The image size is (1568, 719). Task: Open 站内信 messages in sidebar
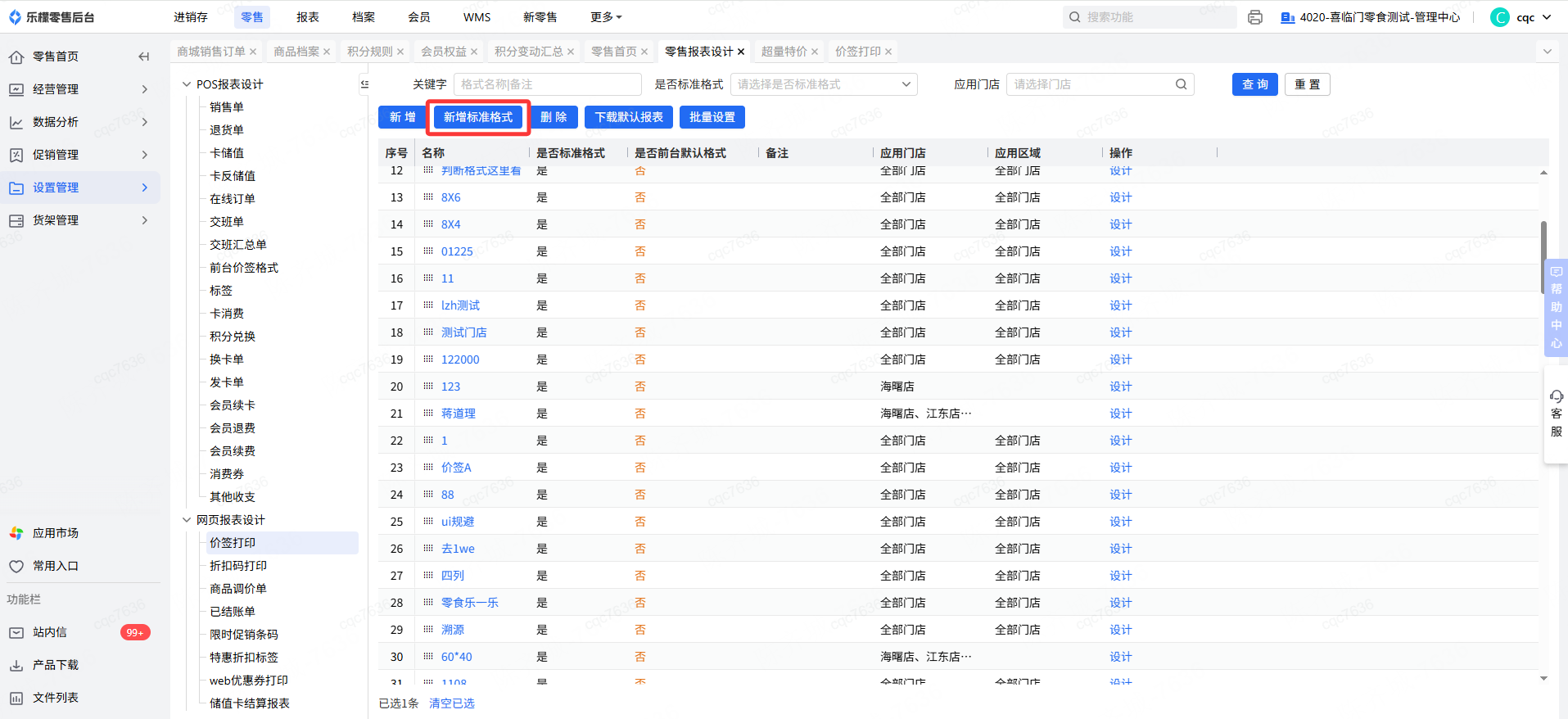[x=50, y=632]
